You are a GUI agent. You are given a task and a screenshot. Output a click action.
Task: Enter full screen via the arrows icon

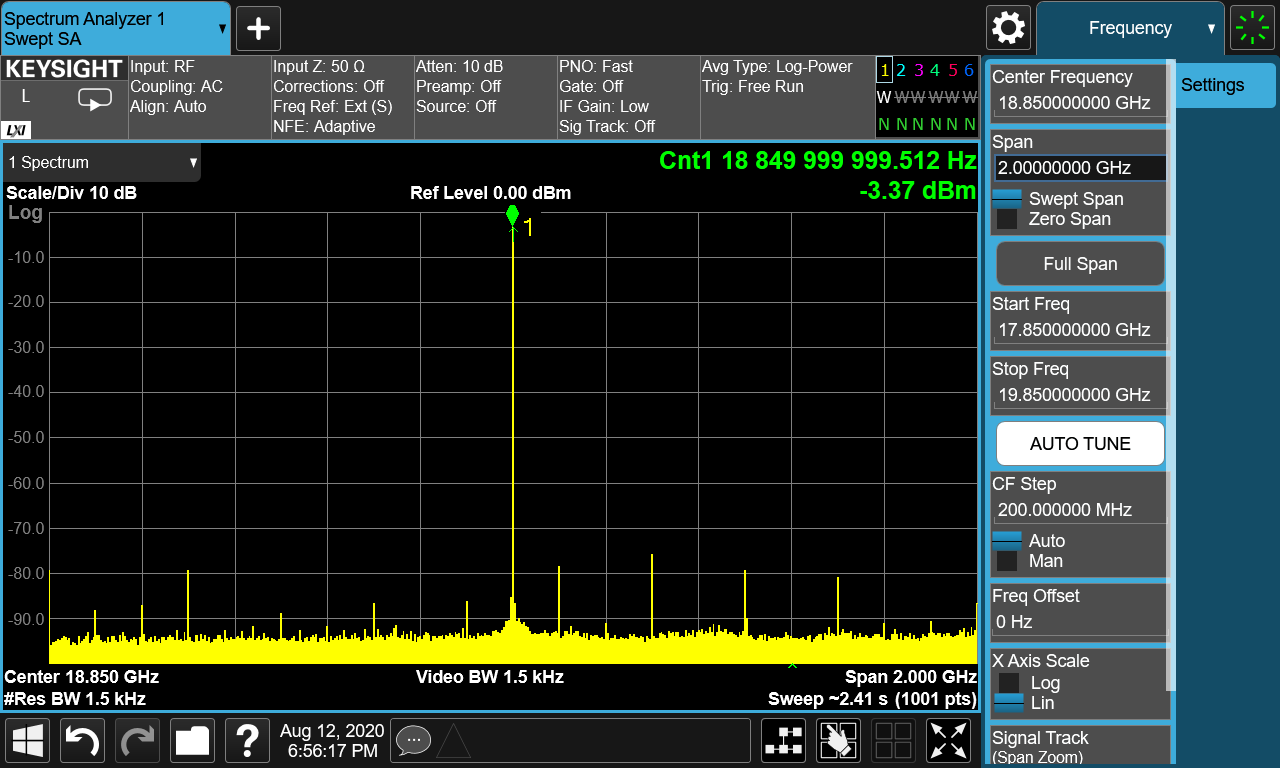[x=948, y=740]
